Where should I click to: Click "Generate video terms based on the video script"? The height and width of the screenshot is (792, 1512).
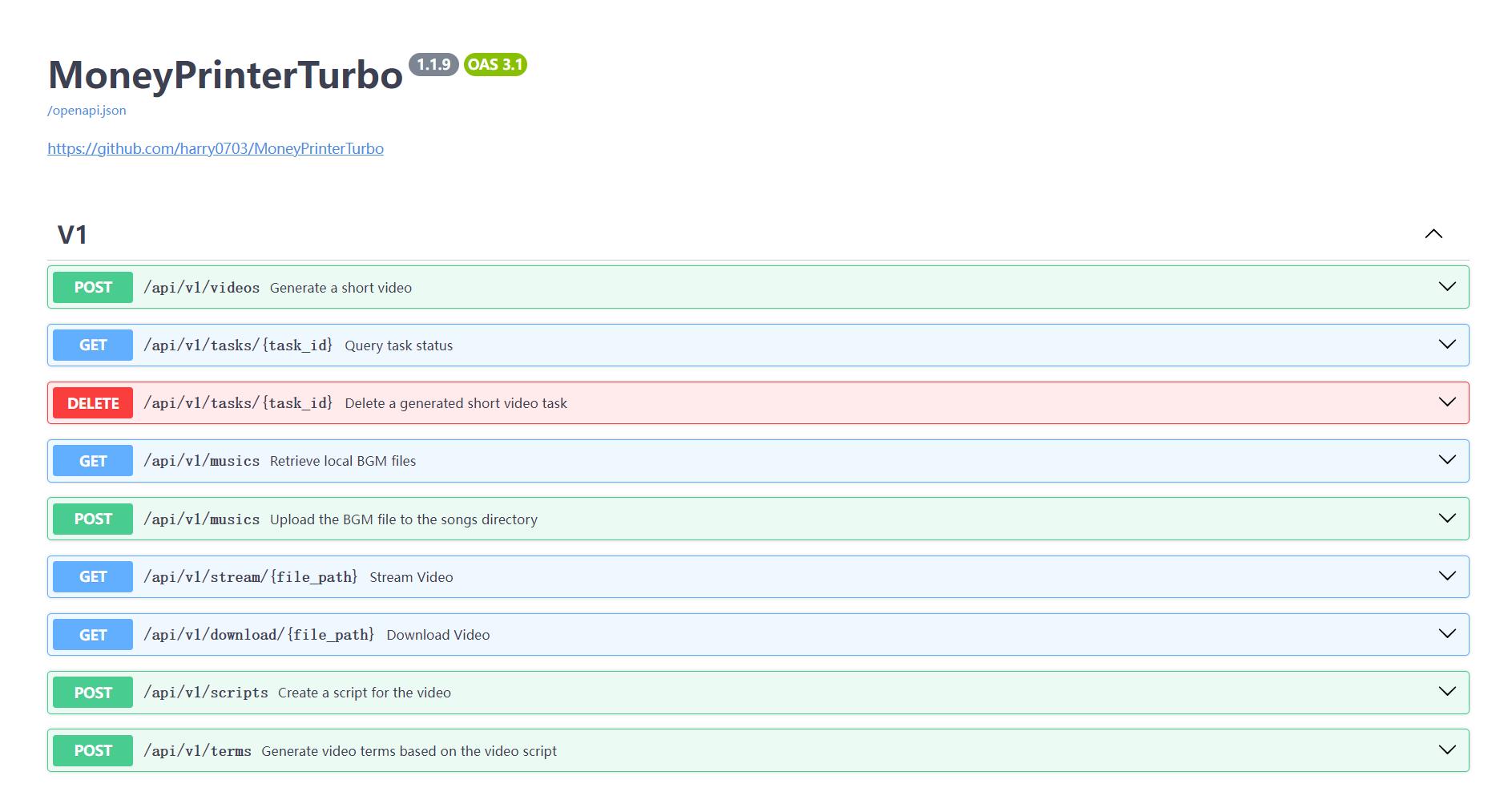[409, 751]
